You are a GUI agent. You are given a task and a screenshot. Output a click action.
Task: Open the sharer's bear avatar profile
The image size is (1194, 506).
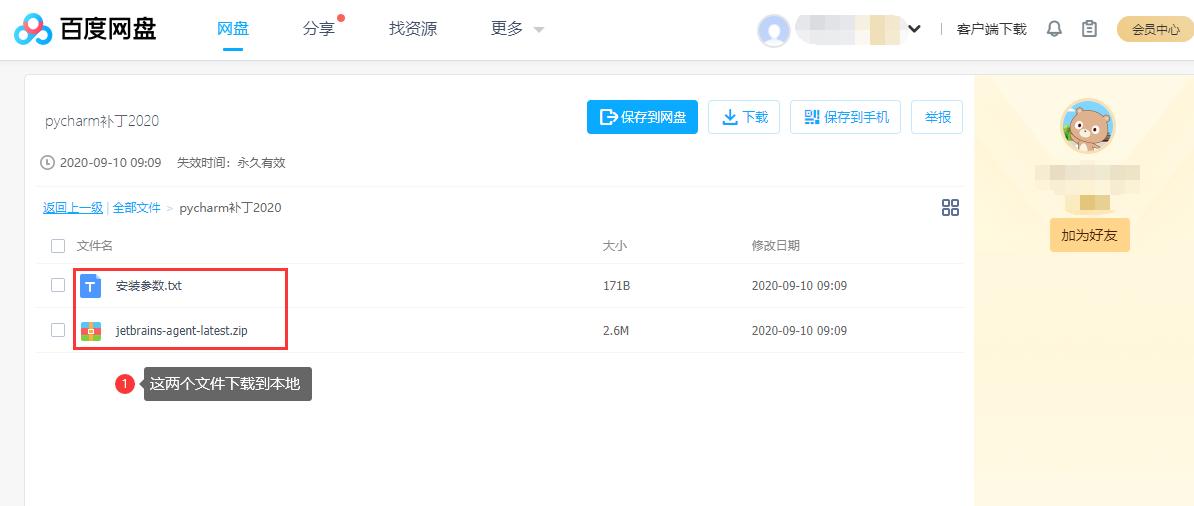pyautogui.click(x=1087, y=127)
